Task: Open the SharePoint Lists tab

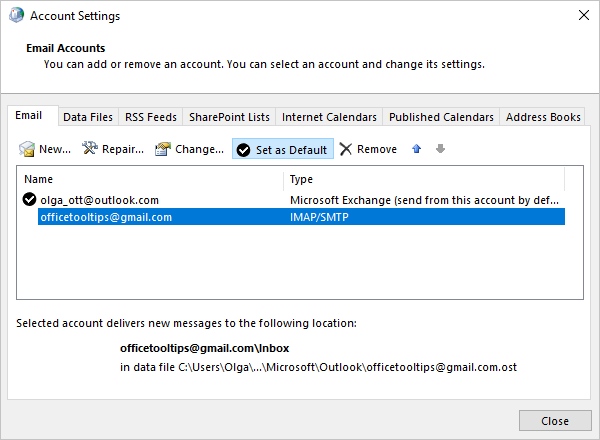Action: (229, 117)
